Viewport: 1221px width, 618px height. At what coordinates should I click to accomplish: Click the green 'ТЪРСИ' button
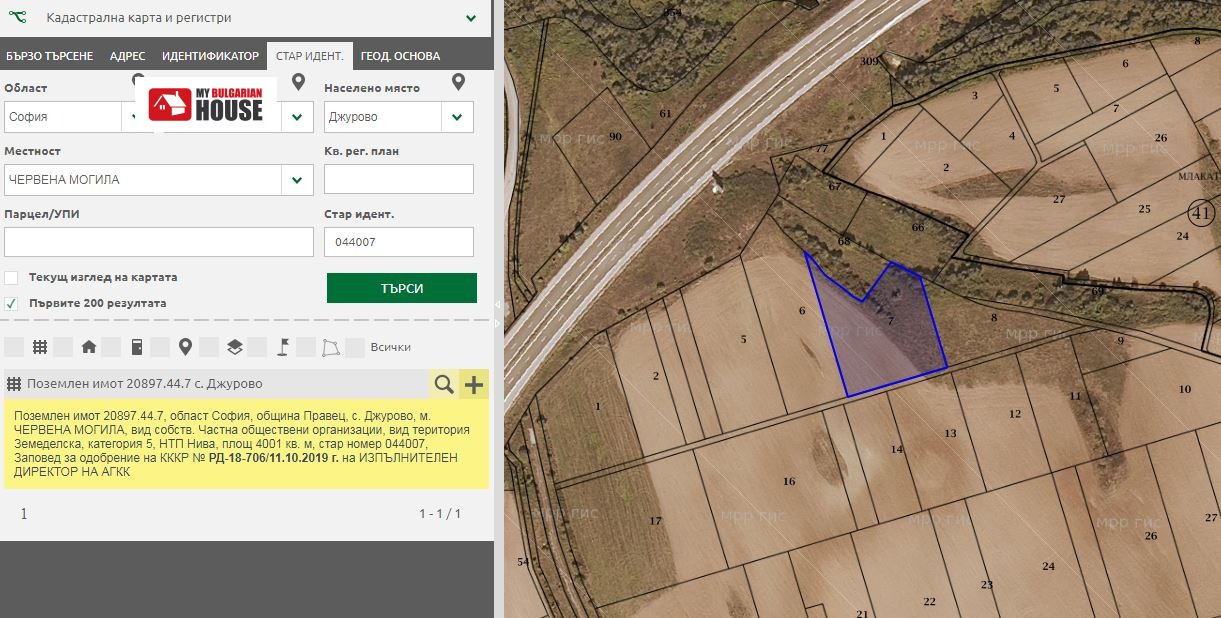pos(401,288)
